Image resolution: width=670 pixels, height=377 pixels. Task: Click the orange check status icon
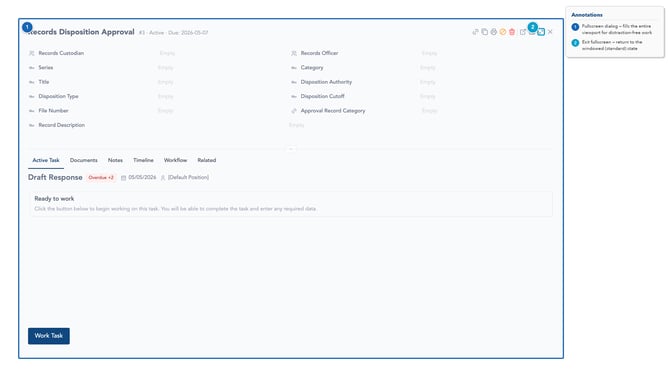503,32
